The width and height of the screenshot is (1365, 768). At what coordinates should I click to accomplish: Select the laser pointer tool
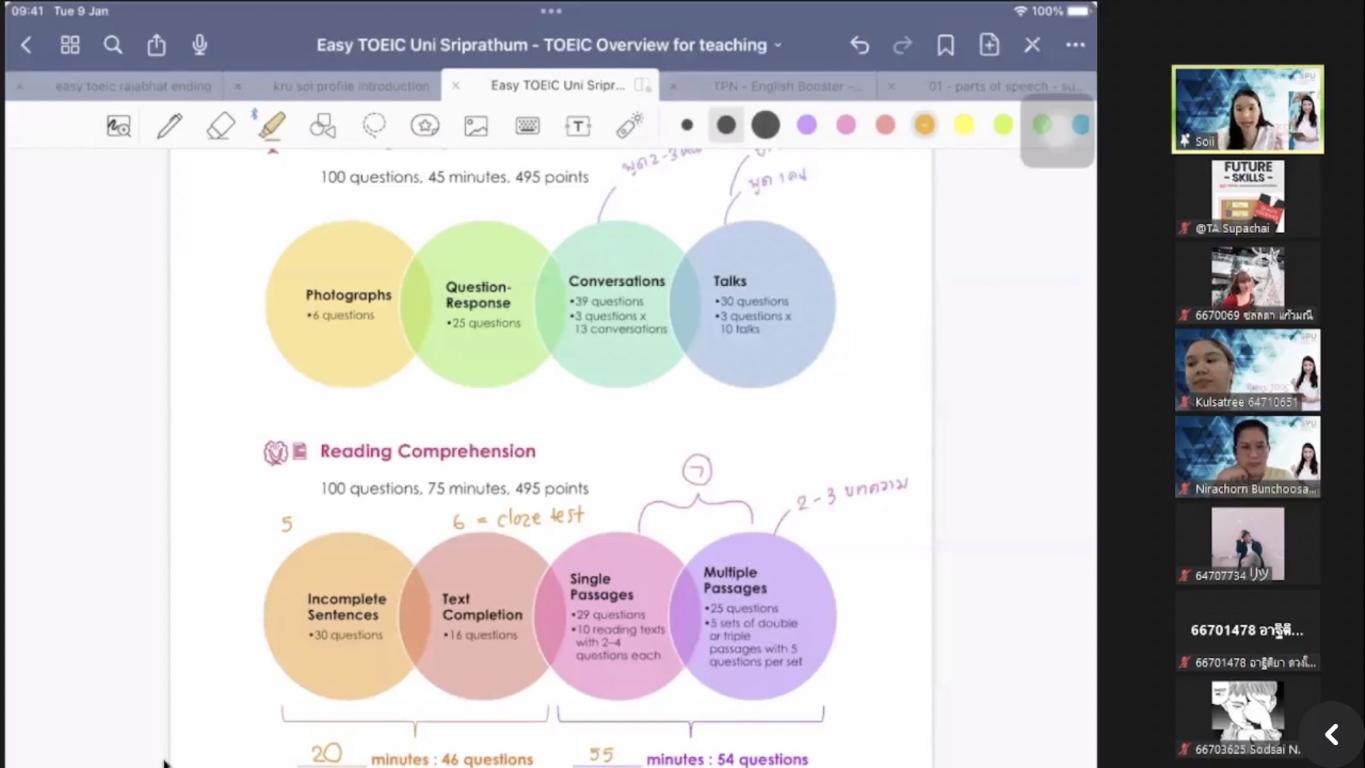click(x=629, y=126)
